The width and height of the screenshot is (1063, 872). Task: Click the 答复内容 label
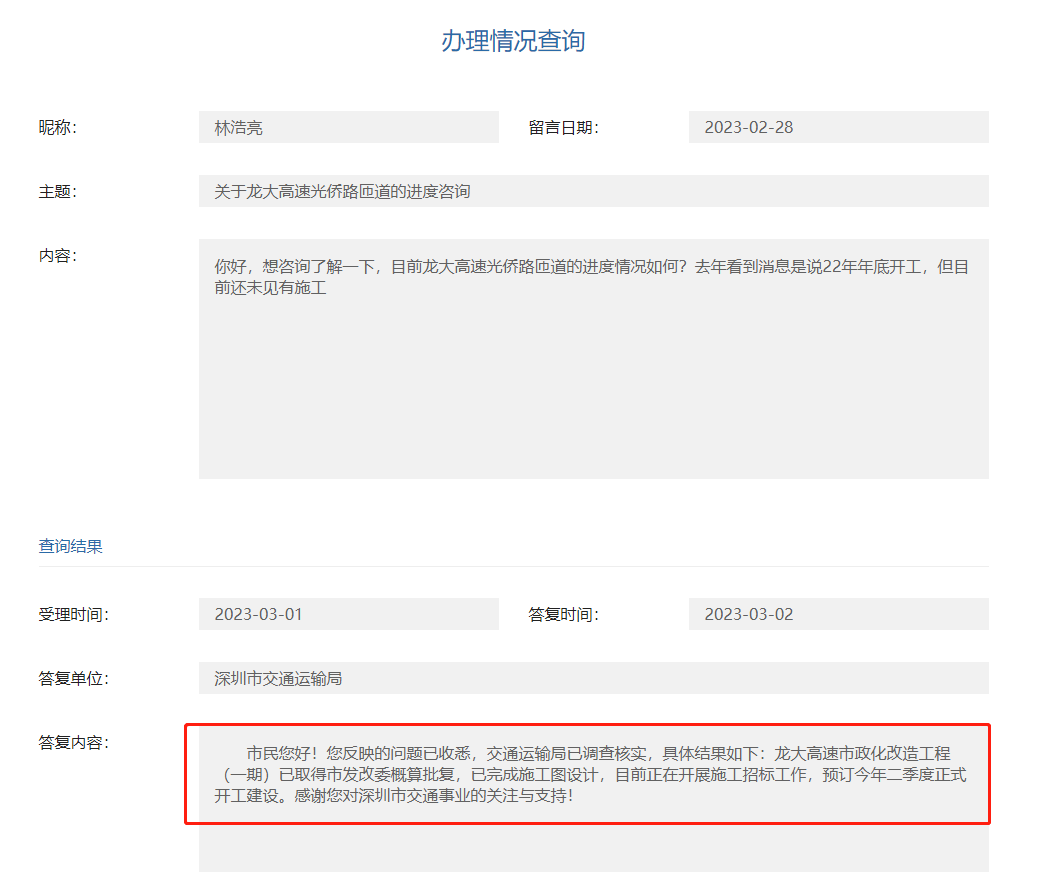tap(74, 743)
